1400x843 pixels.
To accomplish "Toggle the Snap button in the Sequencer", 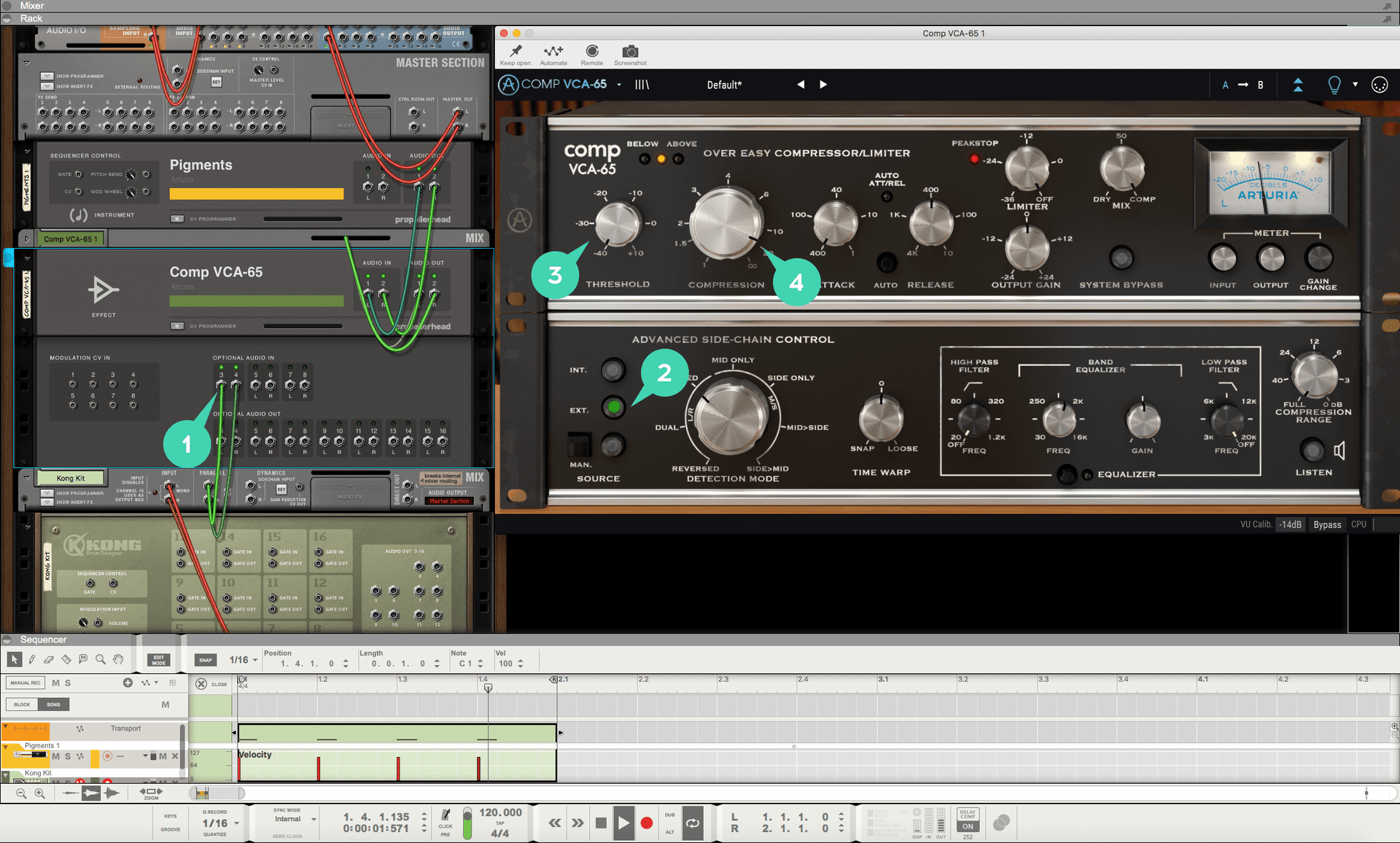I will coord(206,660).
